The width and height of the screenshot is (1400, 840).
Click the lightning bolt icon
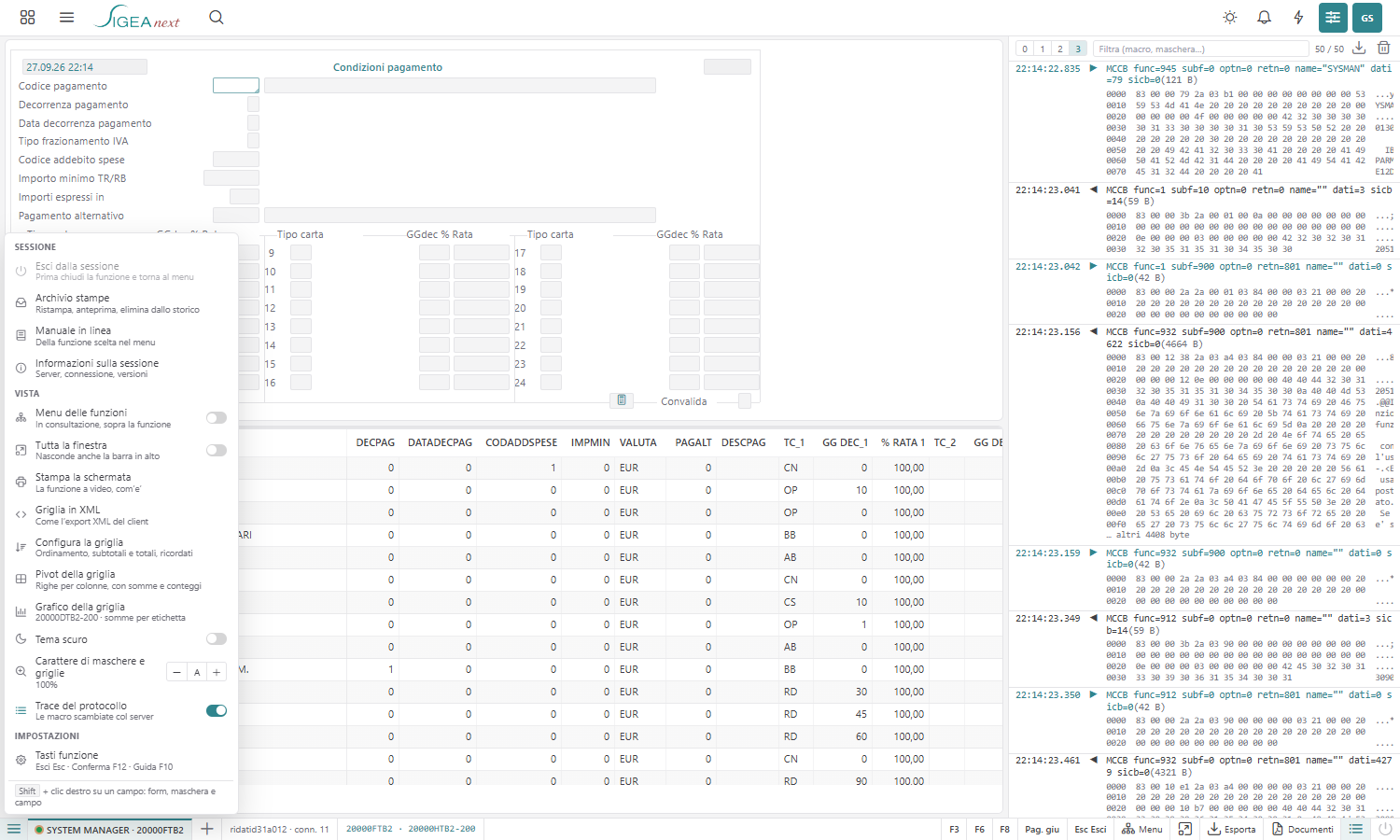1298,17
